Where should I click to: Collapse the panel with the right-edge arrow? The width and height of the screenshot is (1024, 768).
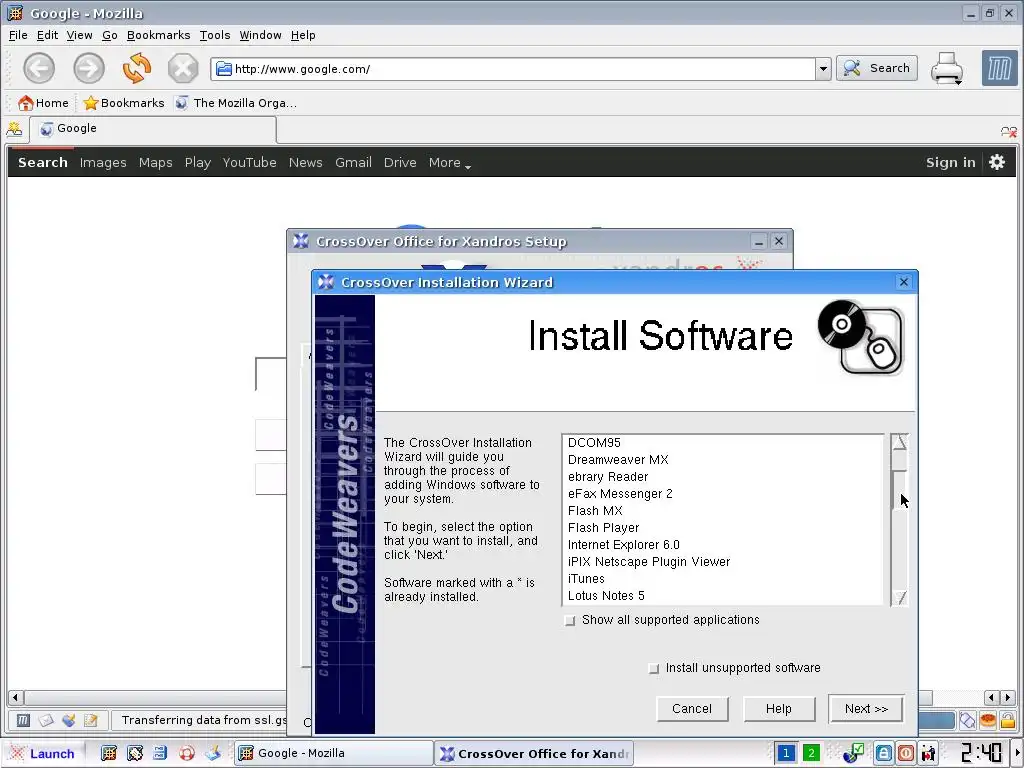pos(1017,754)
